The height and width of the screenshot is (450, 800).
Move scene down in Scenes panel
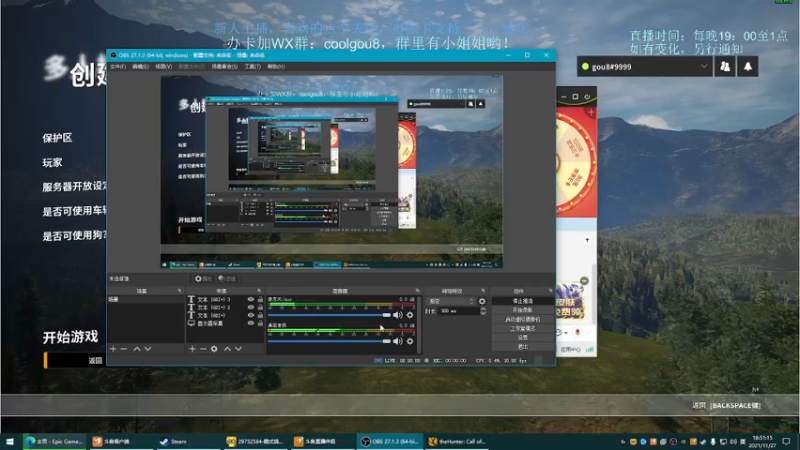point(148,349)
